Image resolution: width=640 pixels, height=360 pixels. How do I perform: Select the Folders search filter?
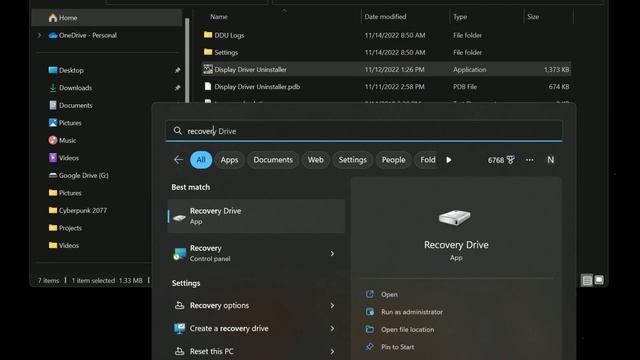click(x=427, y=160)
